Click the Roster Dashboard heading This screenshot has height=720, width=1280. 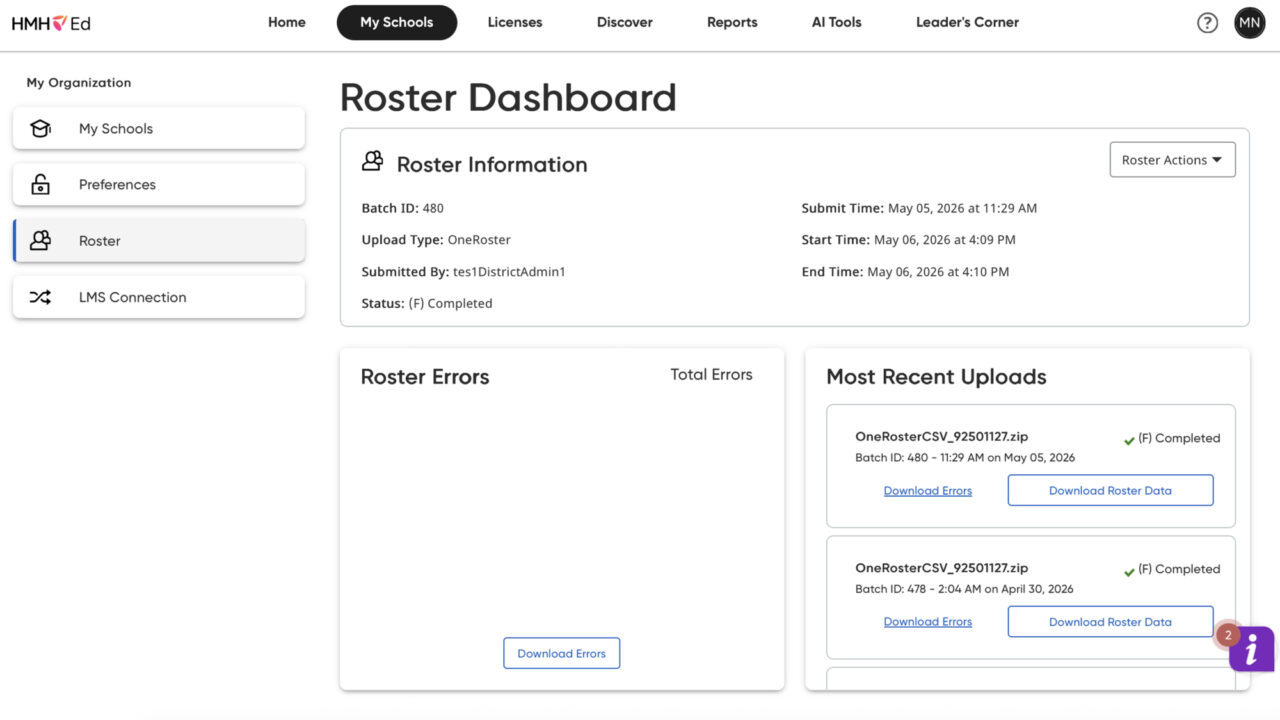[508, 98]
